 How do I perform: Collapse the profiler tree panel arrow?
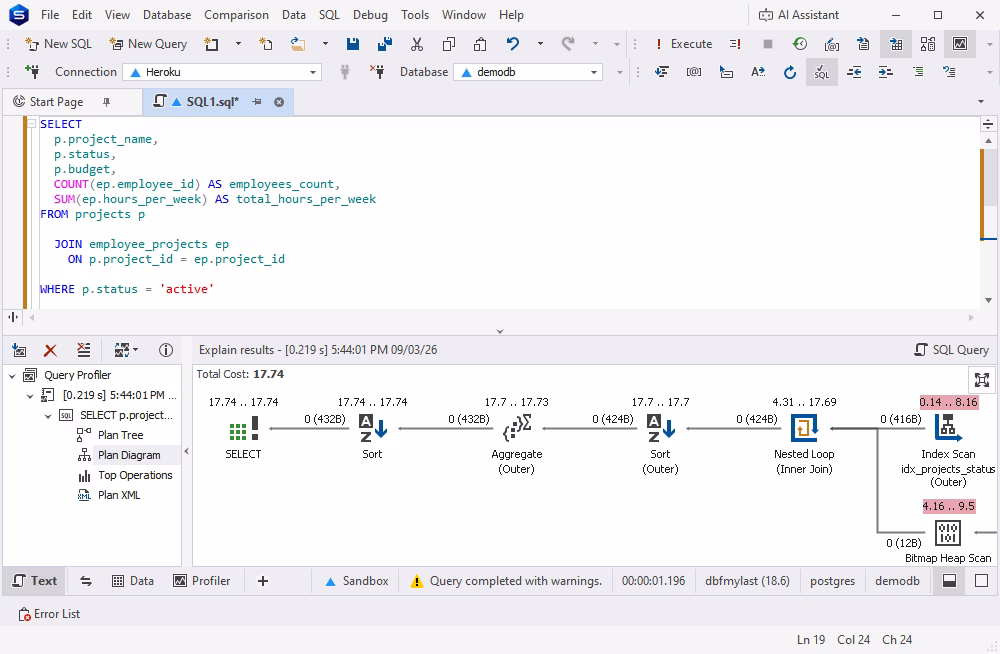coord(186,451)
